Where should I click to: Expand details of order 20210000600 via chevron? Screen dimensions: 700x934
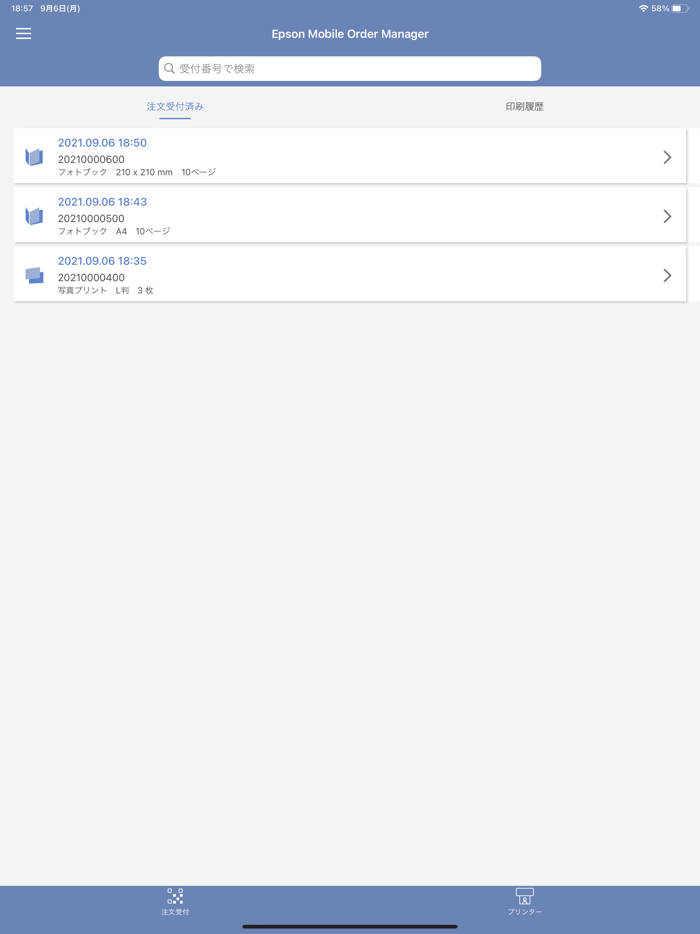(667, 156)
